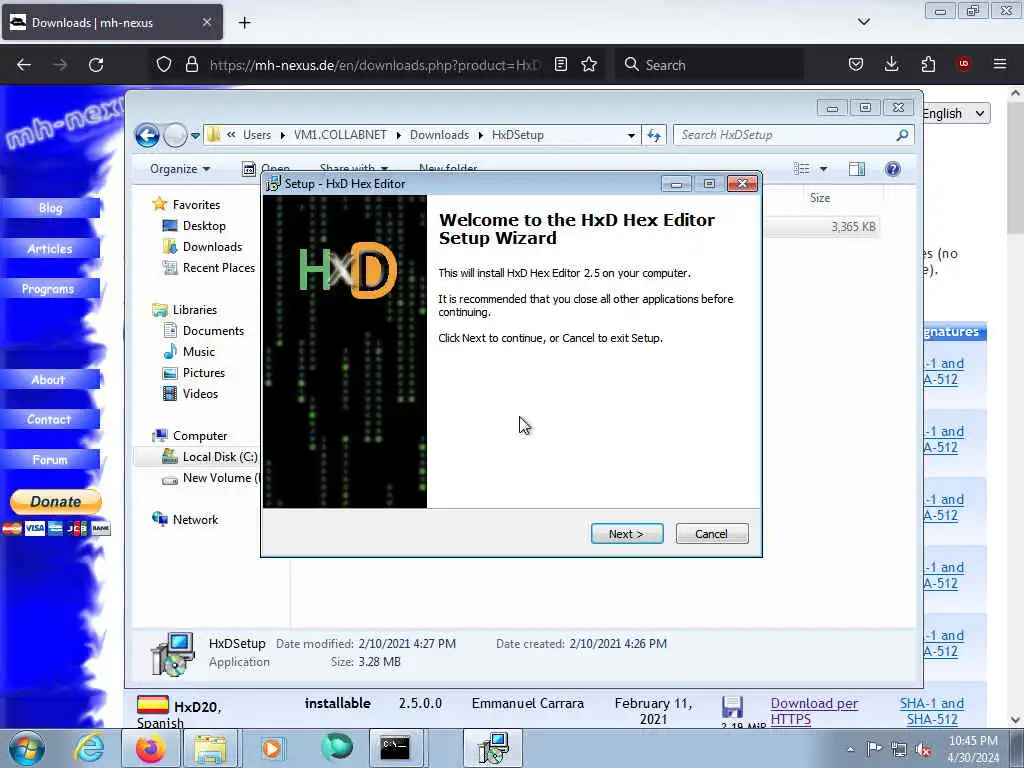Open Windows Media Player on taskbar
Screen dimensions: 1024x768
[272, 748]
